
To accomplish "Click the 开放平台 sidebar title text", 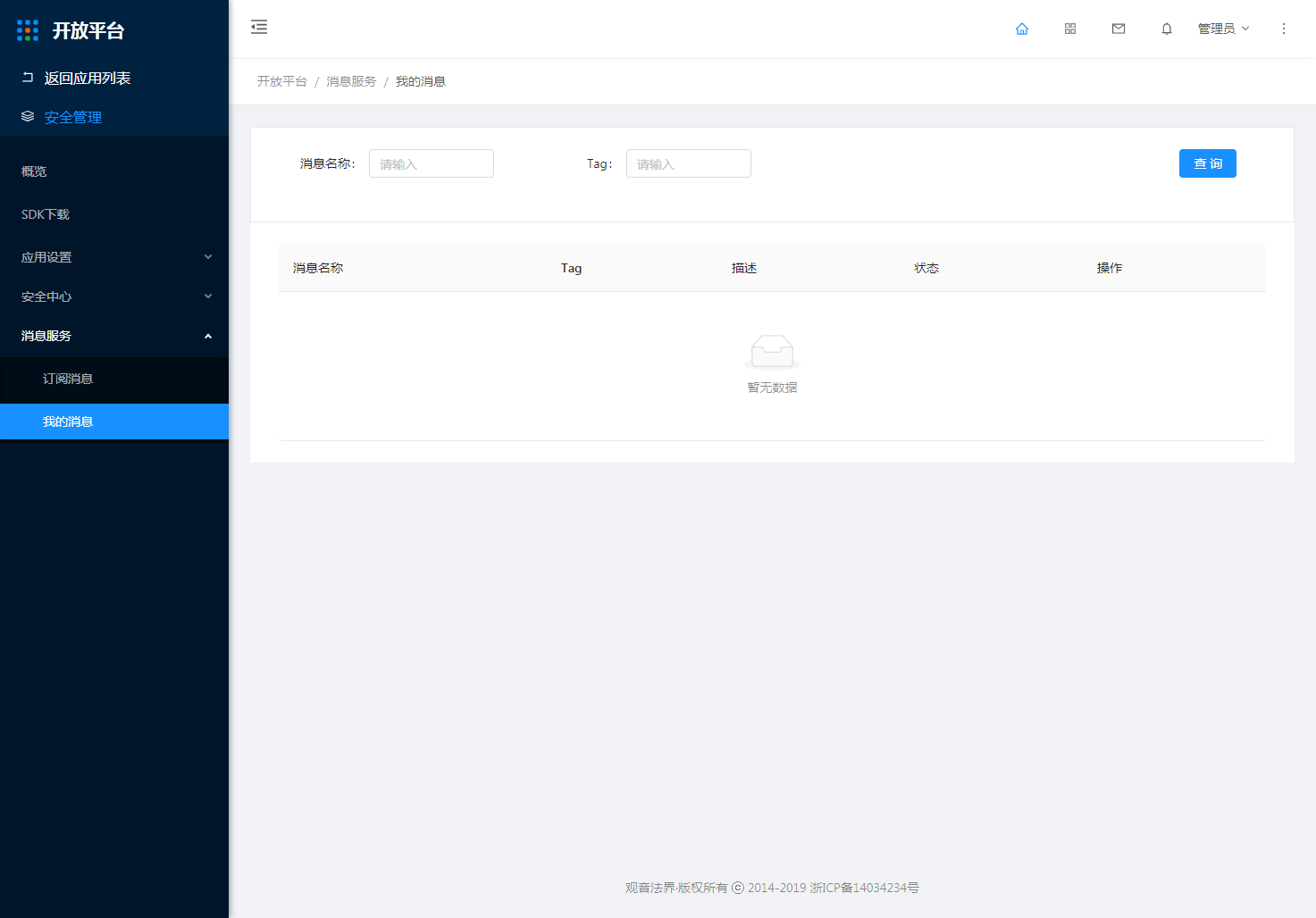I will (x=88, y=30).
